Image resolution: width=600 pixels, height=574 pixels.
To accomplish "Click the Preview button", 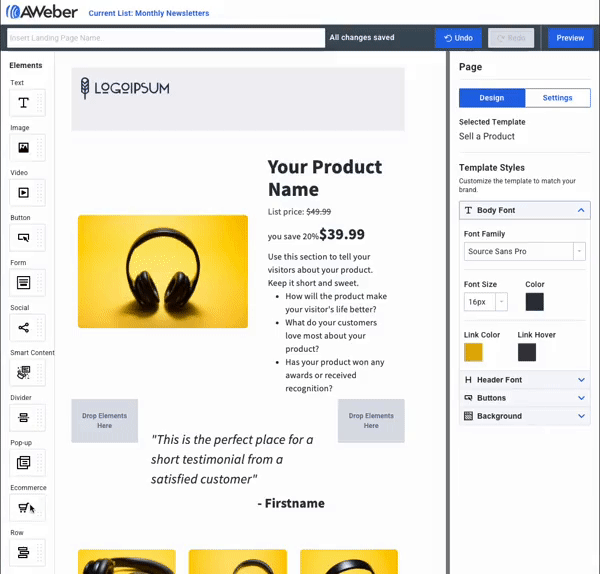I will tap(570, 38).
